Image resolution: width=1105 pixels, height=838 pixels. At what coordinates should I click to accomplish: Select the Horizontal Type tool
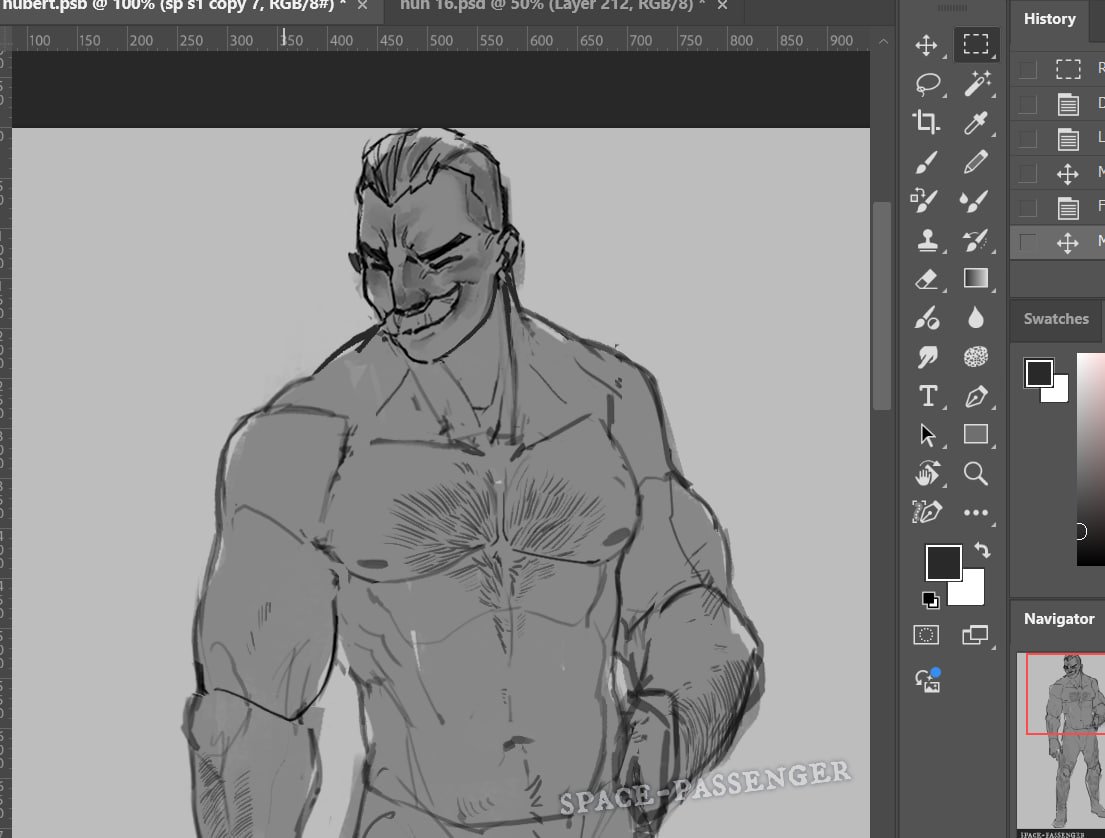tap(927, 396)
